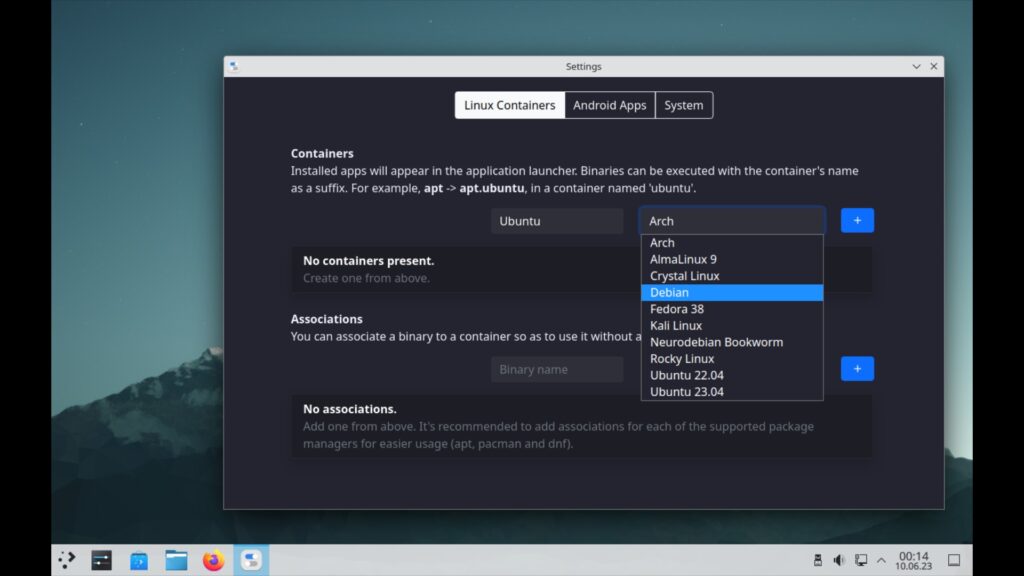Select Ubuntu 23.04 from the distro list
The width and height of the screenshot is (1024, 576).
(732, 392)
